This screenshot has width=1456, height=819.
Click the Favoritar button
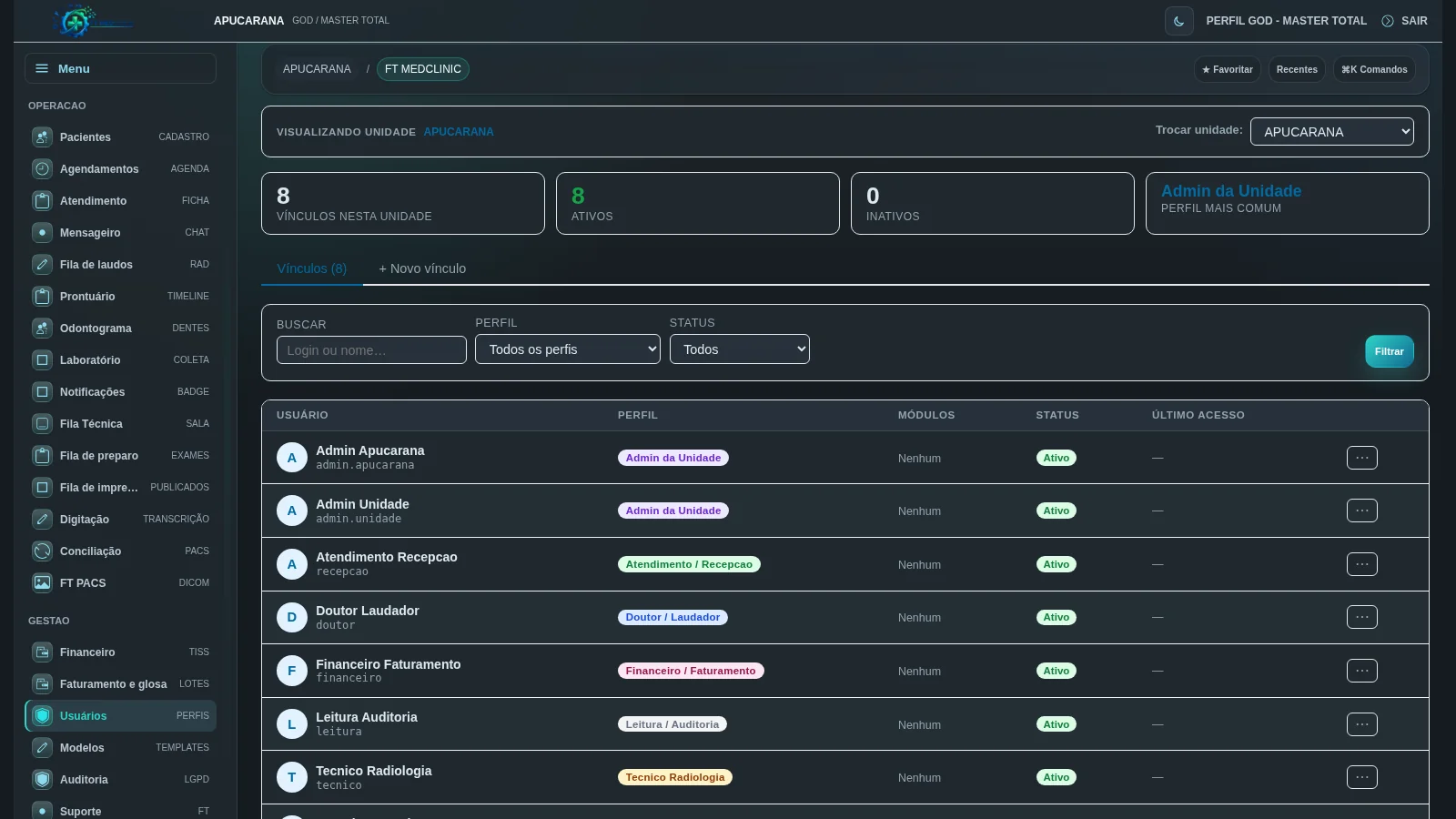[x=1228, y=69]
